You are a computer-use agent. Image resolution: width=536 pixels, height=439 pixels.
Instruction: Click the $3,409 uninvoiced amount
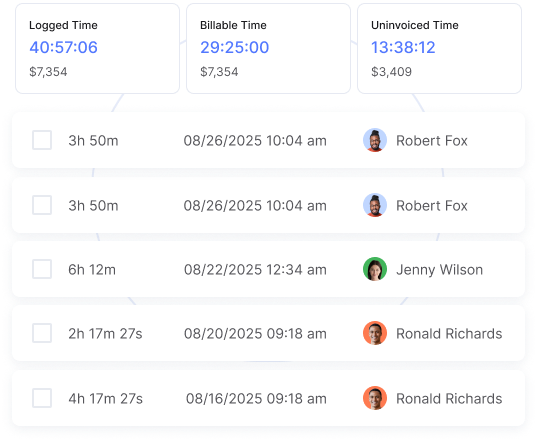click(391, 72)
